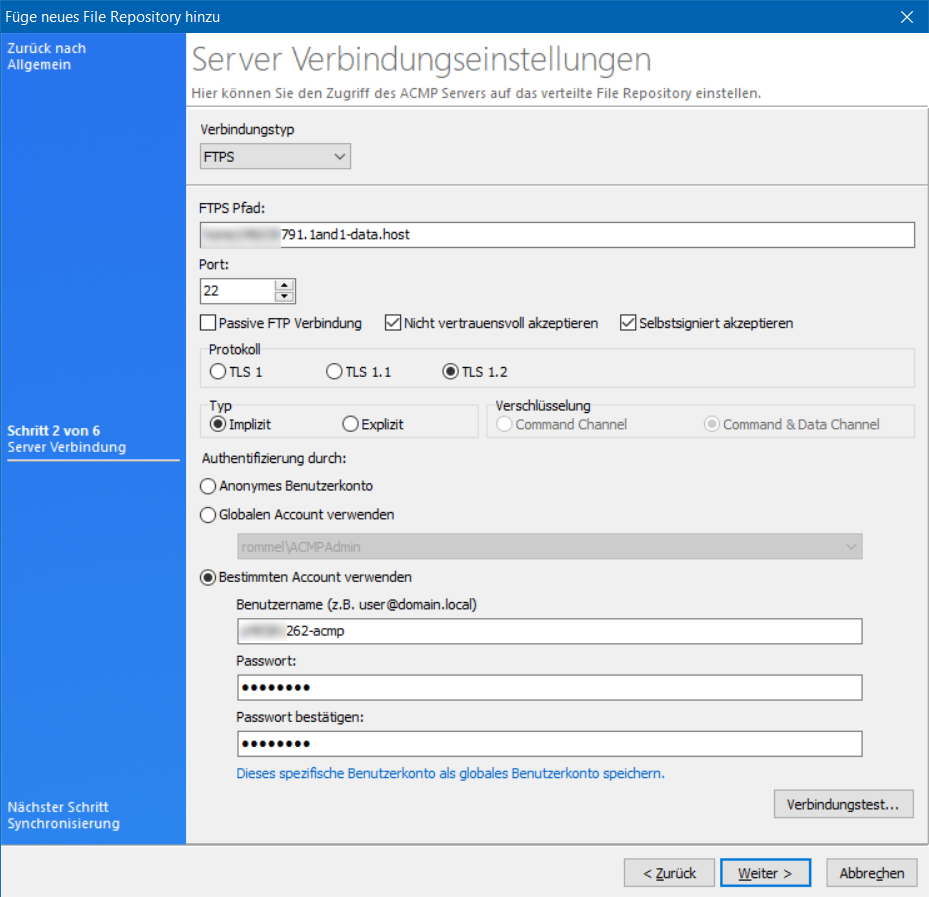Viewport: 929px width, 897px height.
Task: Run the Verbindungstest
Action: pyautogui.click(x=843, y=803)
